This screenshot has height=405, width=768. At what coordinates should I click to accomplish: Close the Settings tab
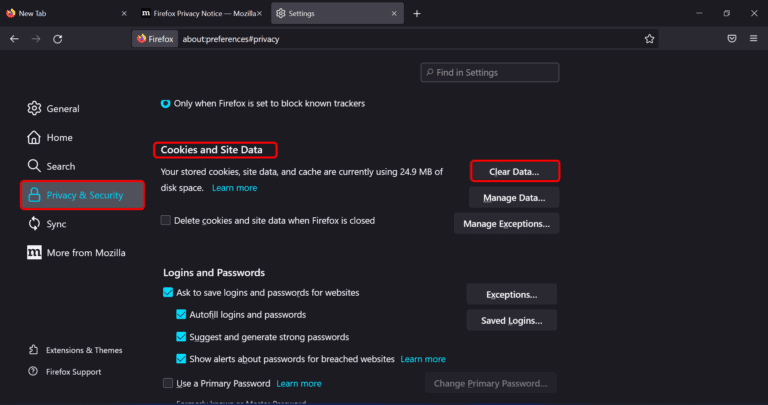coord(395,13)
